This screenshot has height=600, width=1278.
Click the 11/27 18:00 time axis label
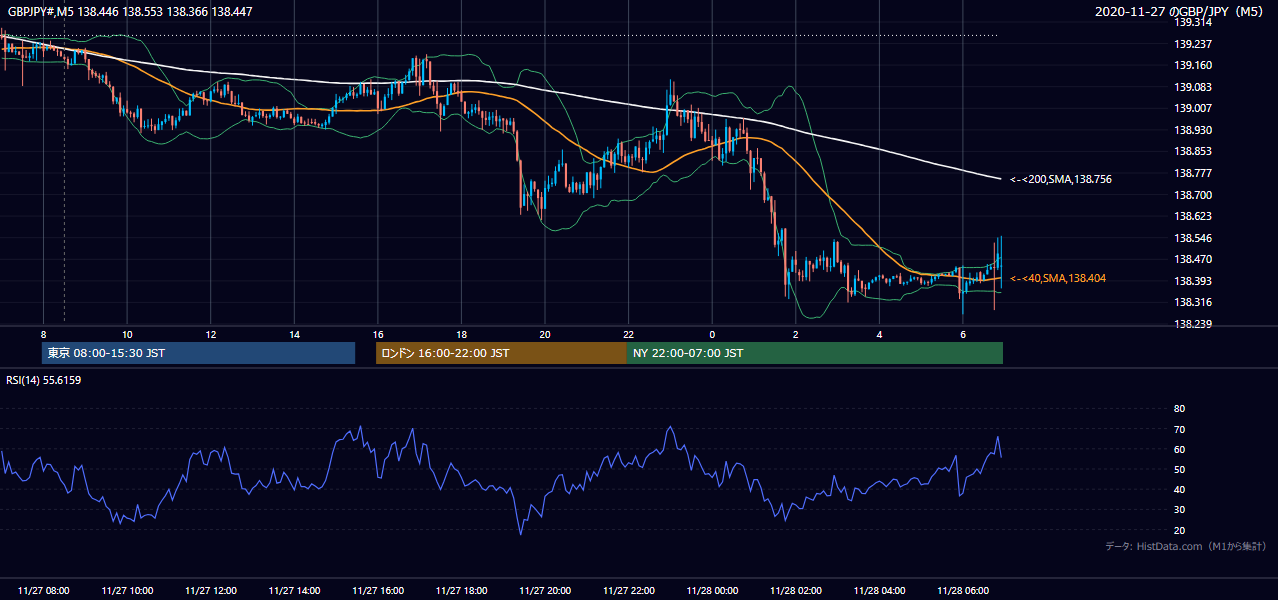click(x=461, y=591)
